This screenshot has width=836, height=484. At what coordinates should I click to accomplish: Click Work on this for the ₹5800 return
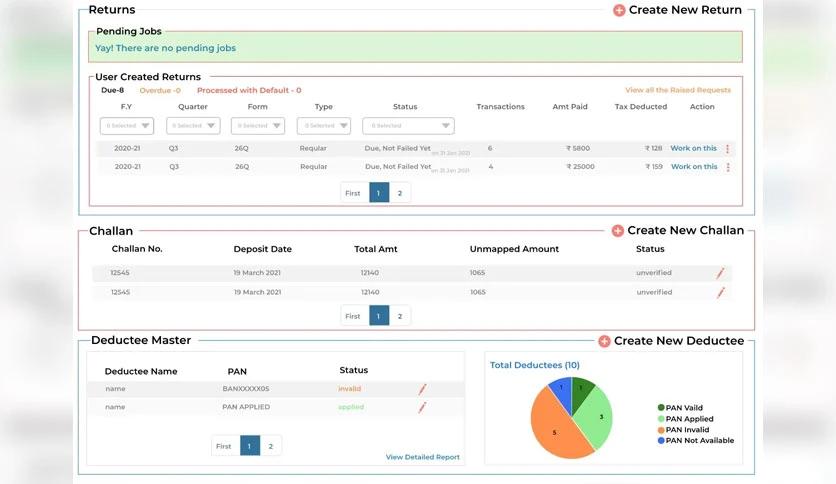(x=694, y=148)
